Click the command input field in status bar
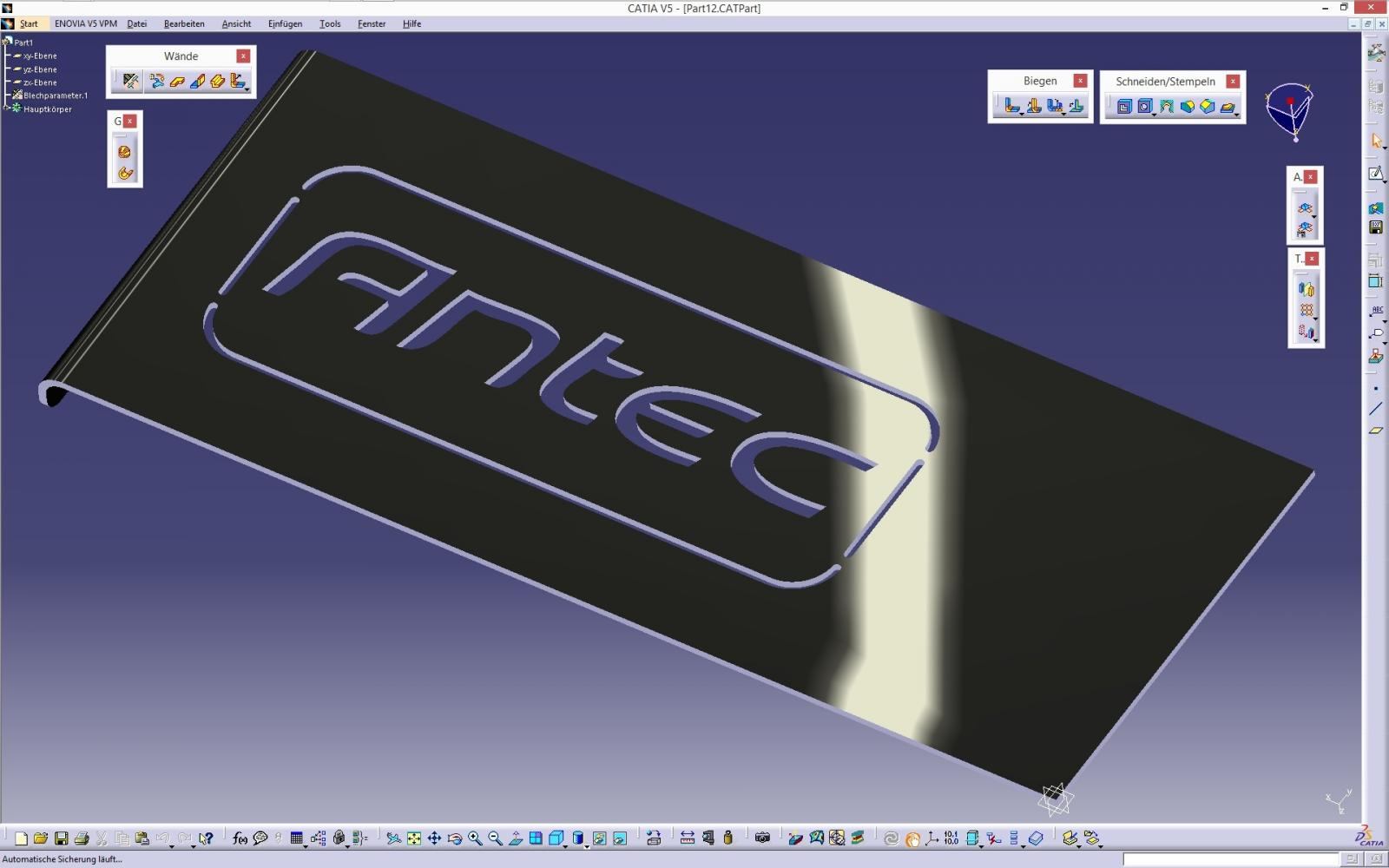 pos(1231,859)
